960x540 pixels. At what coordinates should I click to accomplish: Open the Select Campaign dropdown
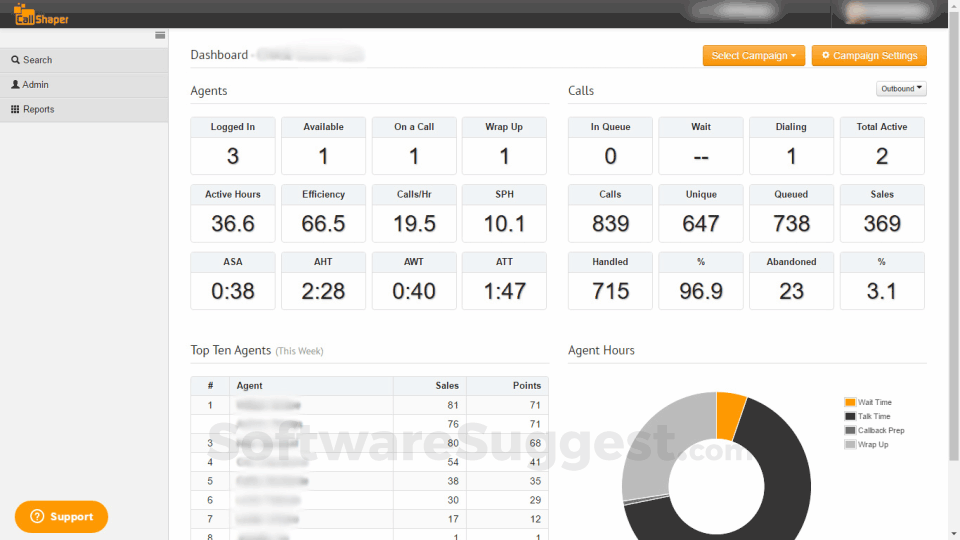(x=754, y=56)
